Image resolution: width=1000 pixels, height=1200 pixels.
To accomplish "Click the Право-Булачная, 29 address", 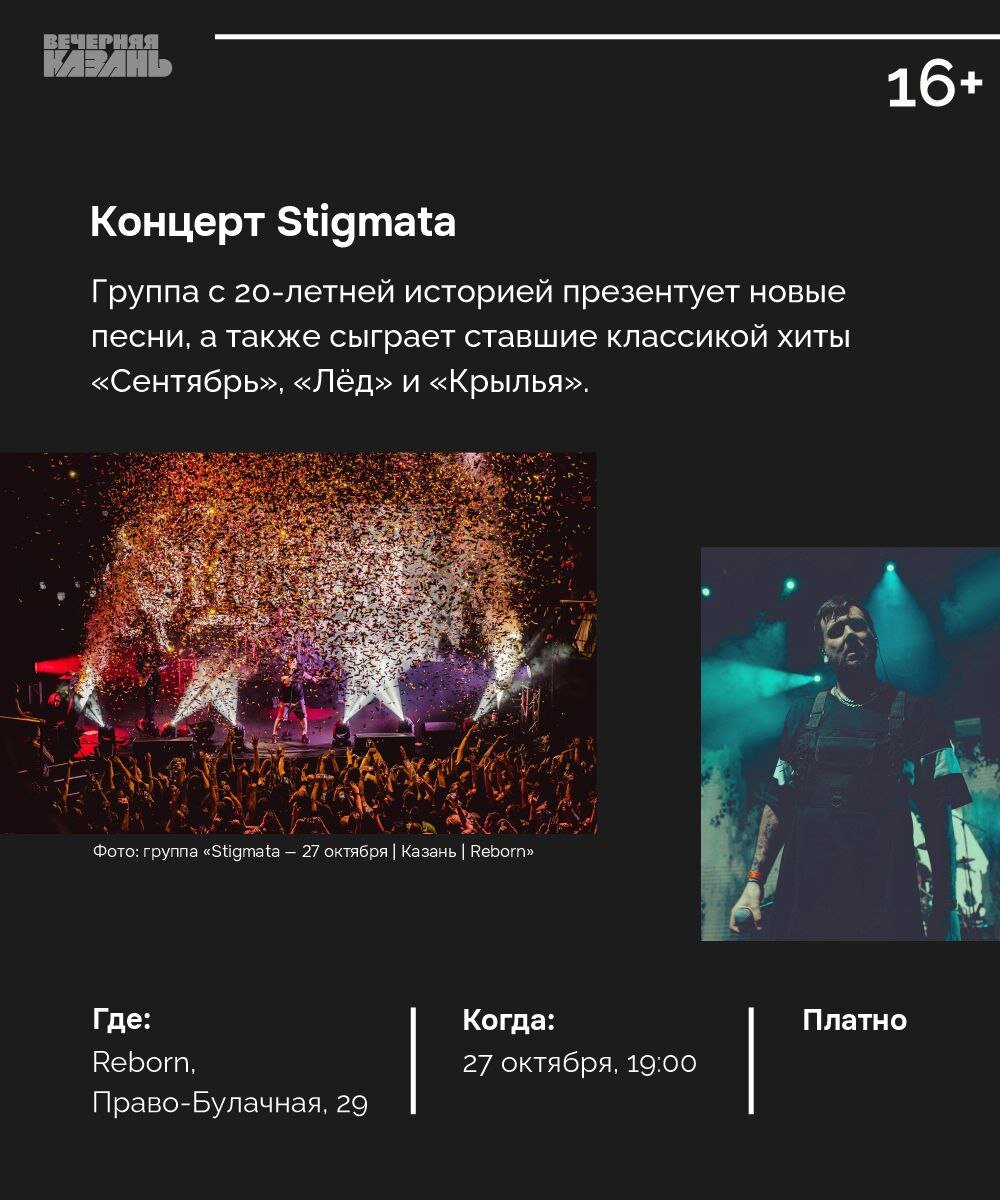I will (x=230, y=1103).
